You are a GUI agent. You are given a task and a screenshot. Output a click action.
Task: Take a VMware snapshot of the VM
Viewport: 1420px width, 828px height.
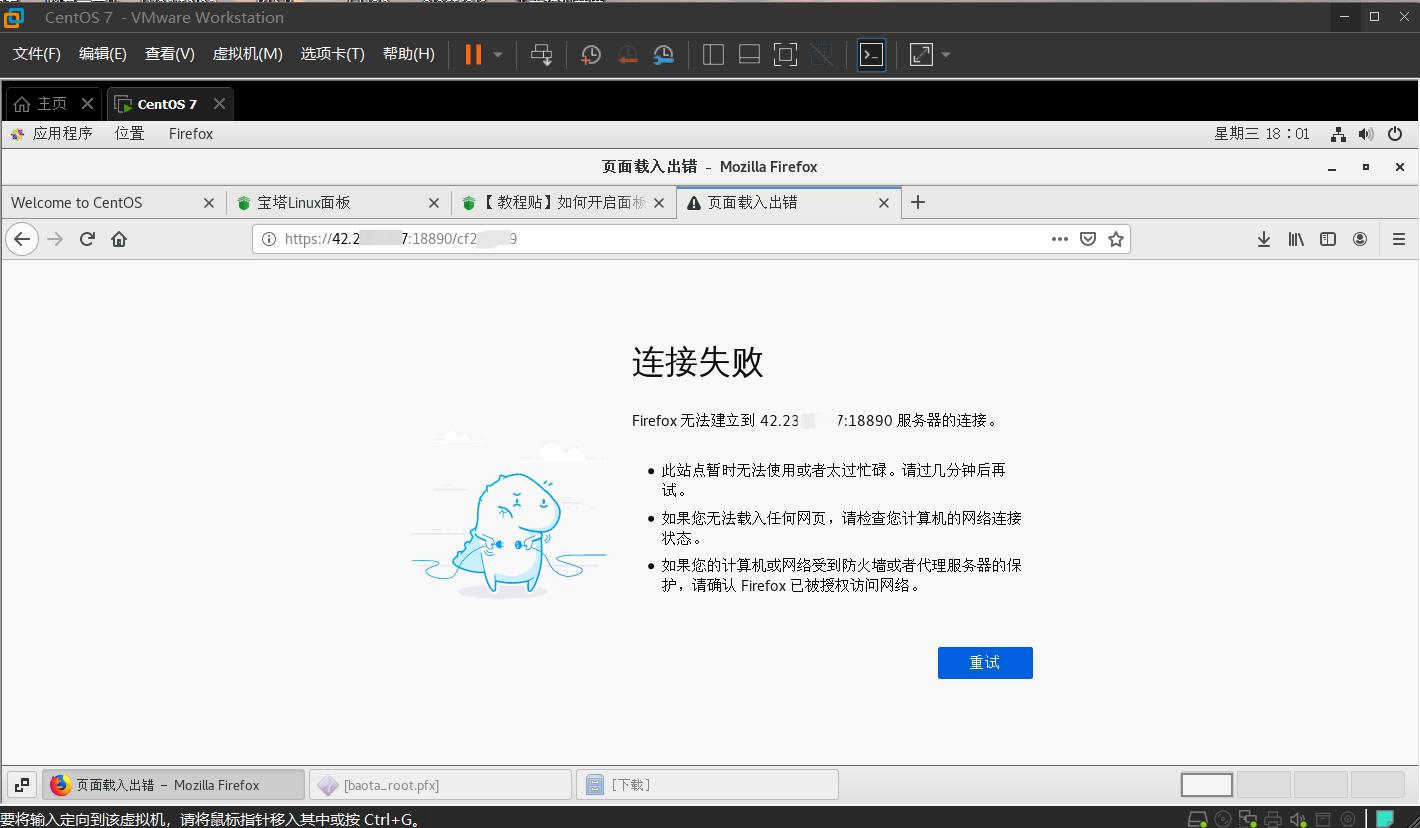coord(591,54)
